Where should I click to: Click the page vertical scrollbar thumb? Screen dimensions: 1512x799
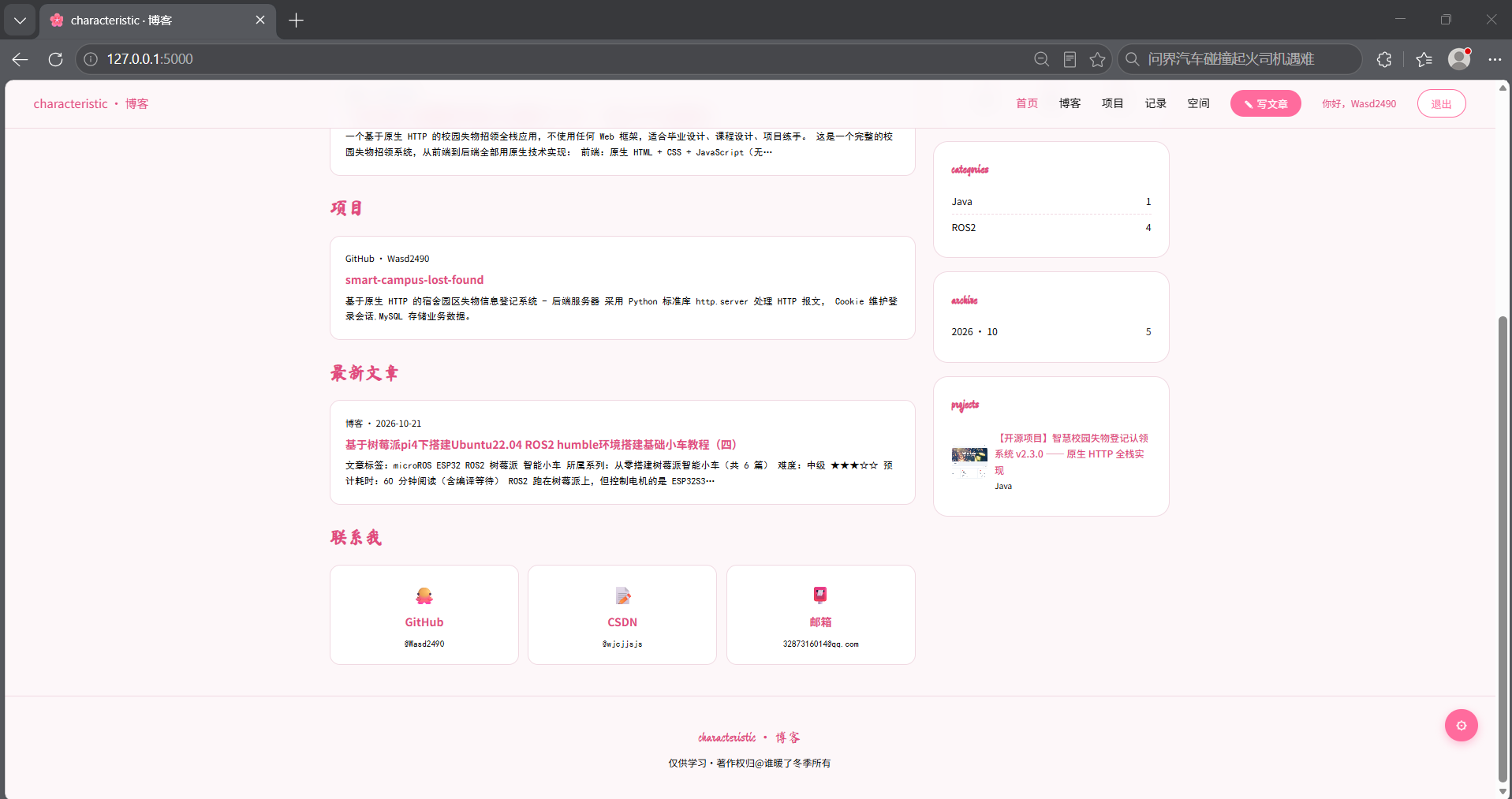[x=1503, y=548]
